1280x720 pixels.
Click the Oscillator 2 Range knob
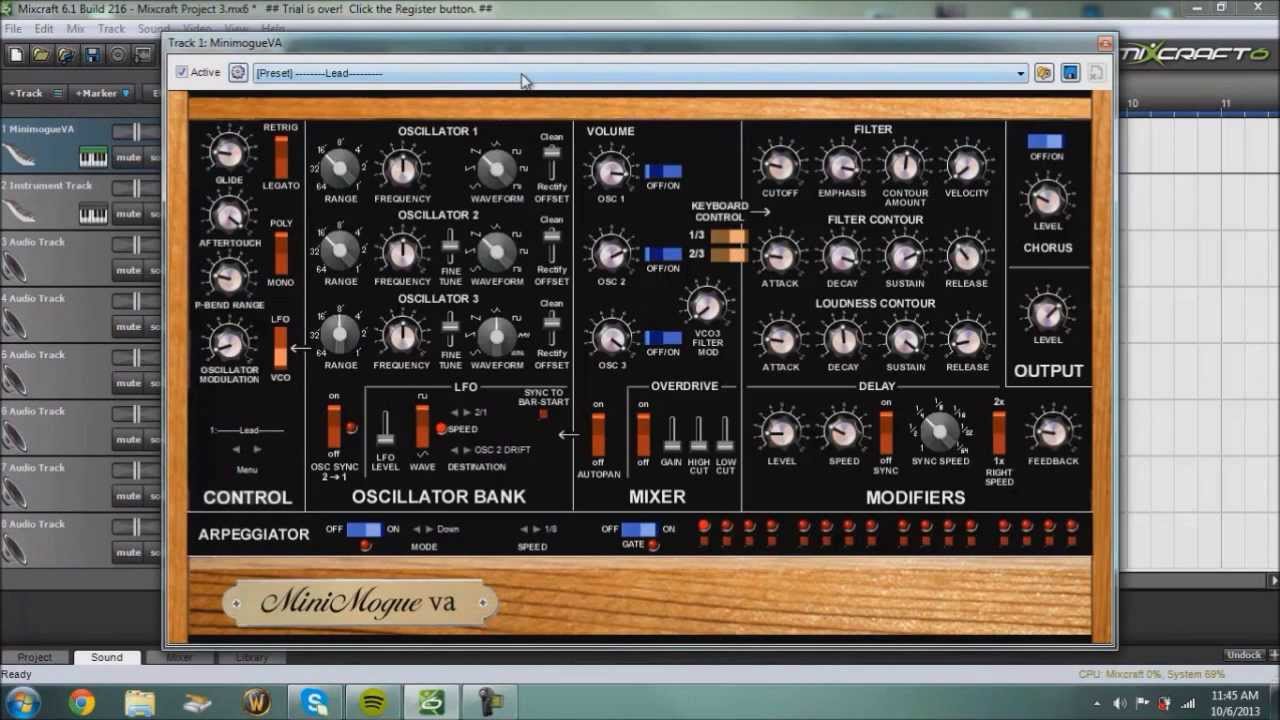pos(340,252)
